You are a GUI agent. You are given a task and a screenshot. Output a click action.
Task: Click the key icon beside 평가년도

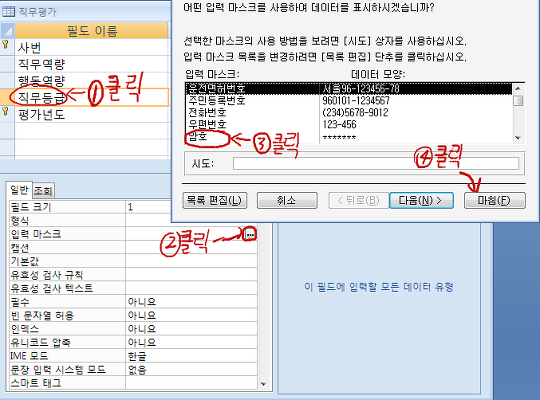[6, 111]
